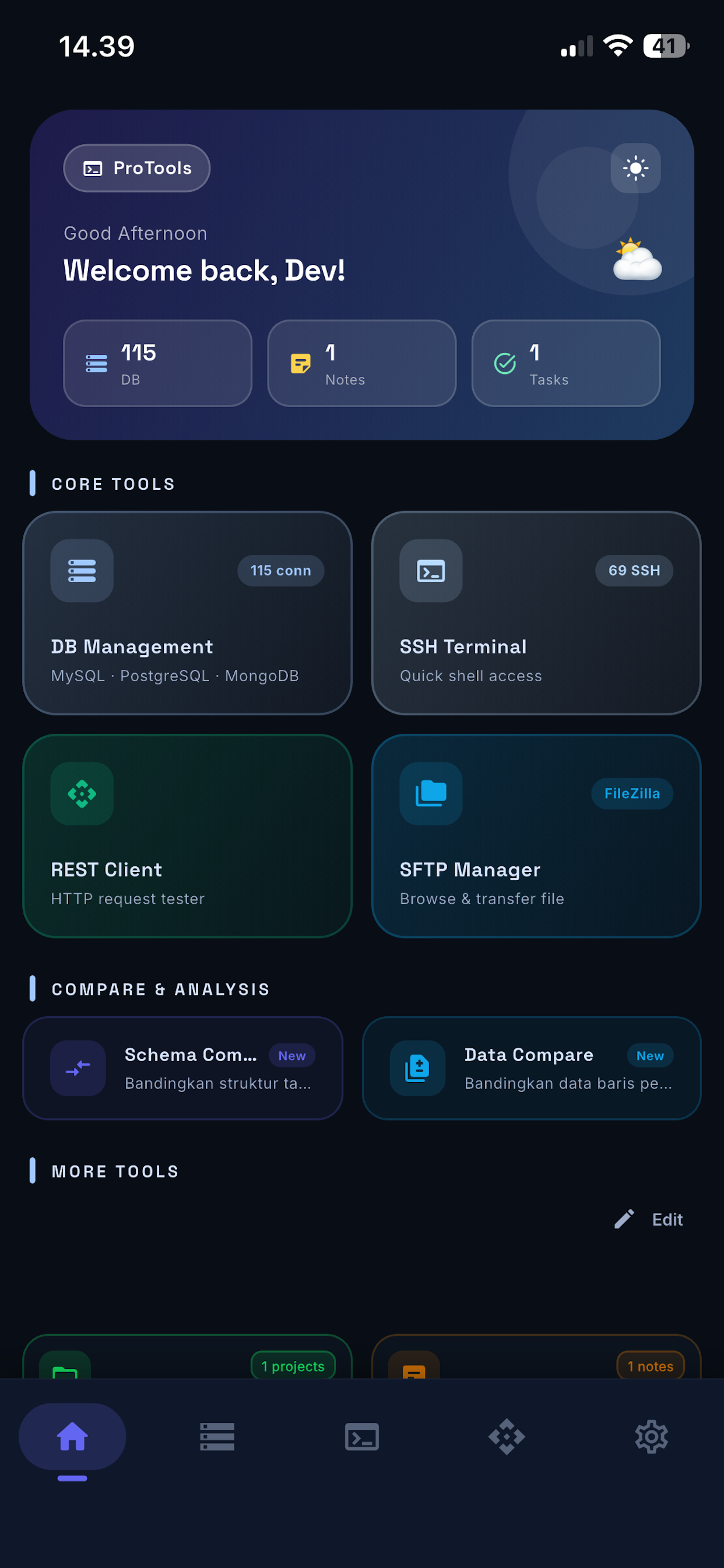Click the COMPARE & ANALYSIS section header
The width and height of the screenshot is (724, 1568).
(161, 989)
